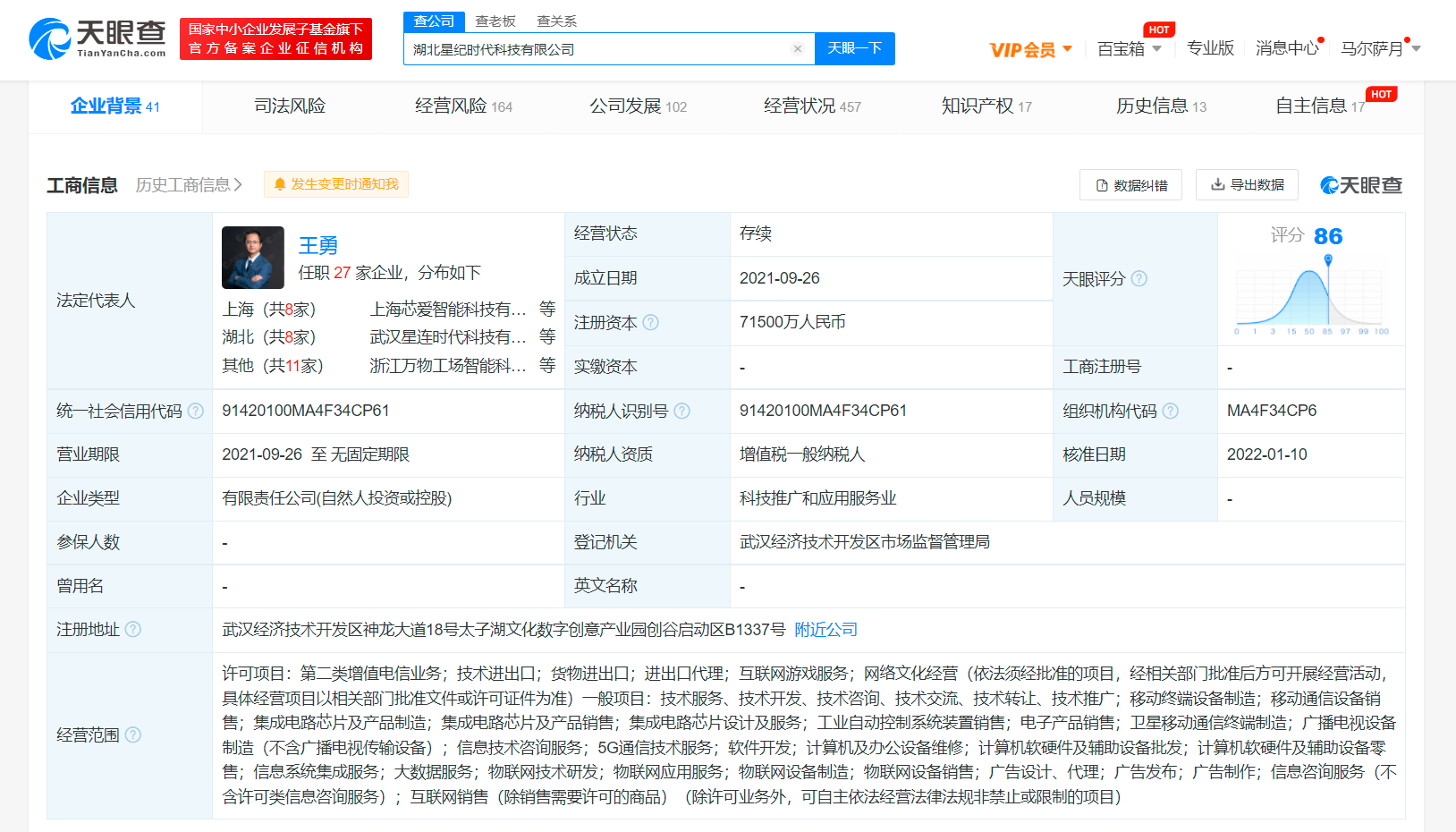This screenshot has height=832, width=1456.
Task: Click the 科技推广和应用服务业 industry value
Action: coord(817,498)
